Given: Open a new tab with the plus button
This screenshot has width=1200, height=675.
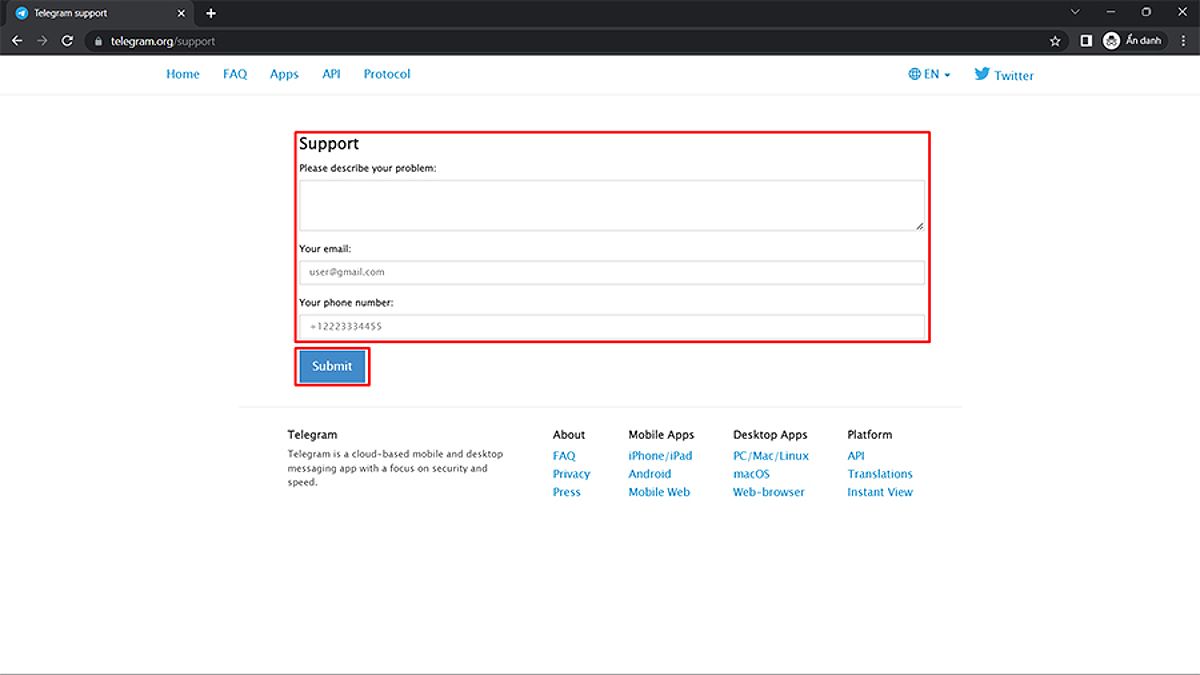Looking at the screenshot, I should [x=211, y=13].
